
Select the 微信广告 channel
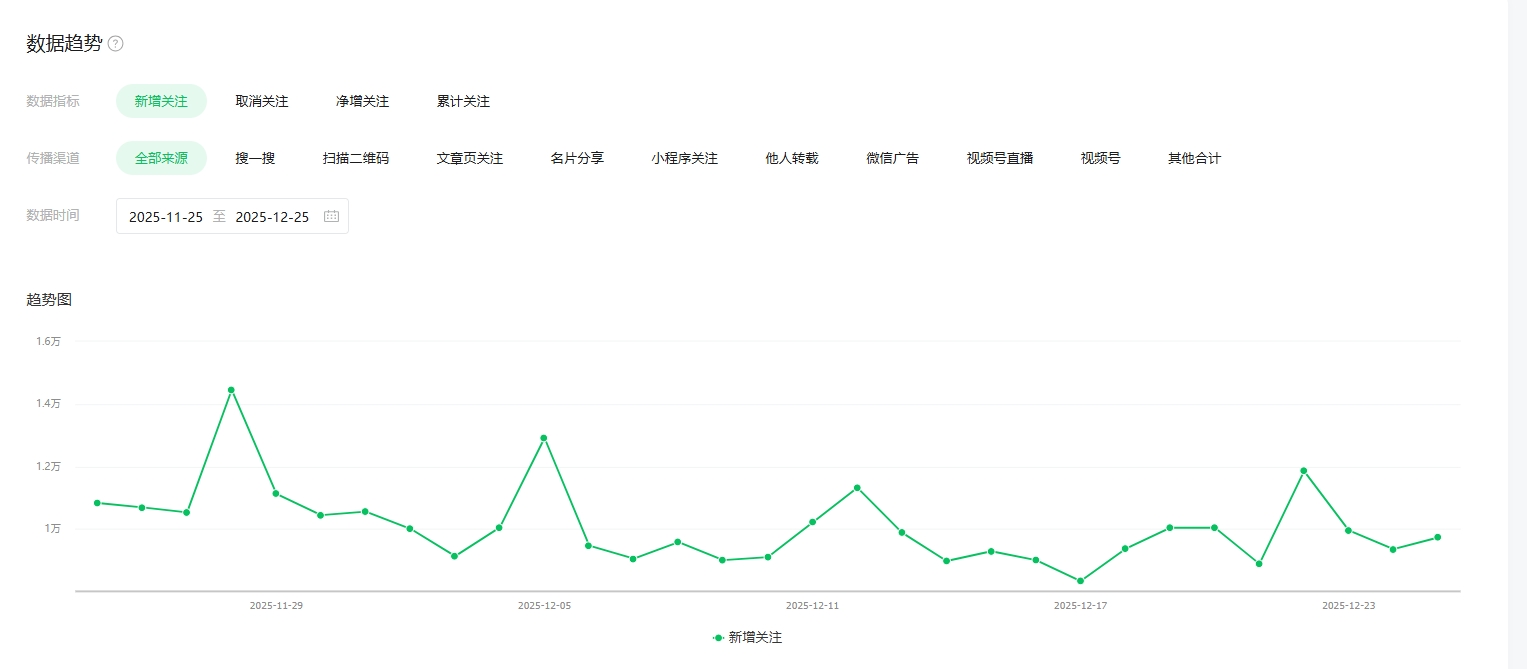[892, 158]
